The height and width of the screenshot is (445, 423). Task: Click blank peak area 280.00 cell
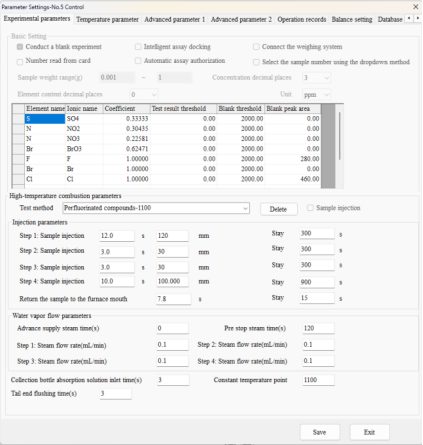[293, 159]
